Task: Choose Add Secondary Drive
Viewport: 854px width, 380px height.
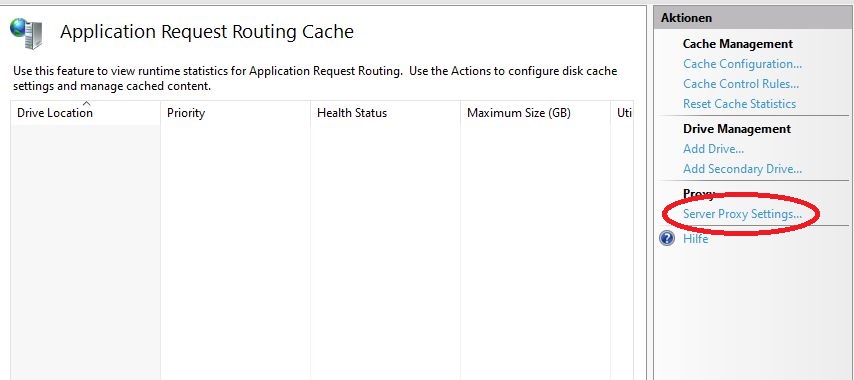Action: pyautogui.click(x=742, y=169)
